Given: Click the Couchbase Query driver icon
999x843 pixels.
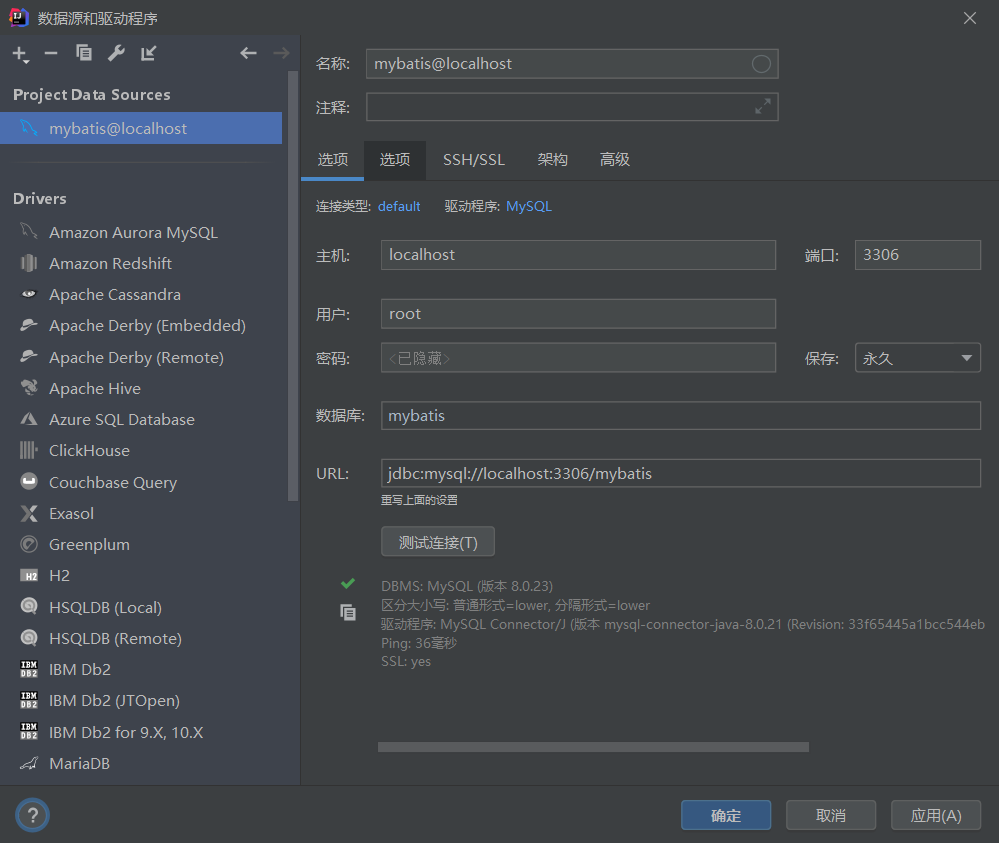Looking at the screenshot, I should point(29,482).
